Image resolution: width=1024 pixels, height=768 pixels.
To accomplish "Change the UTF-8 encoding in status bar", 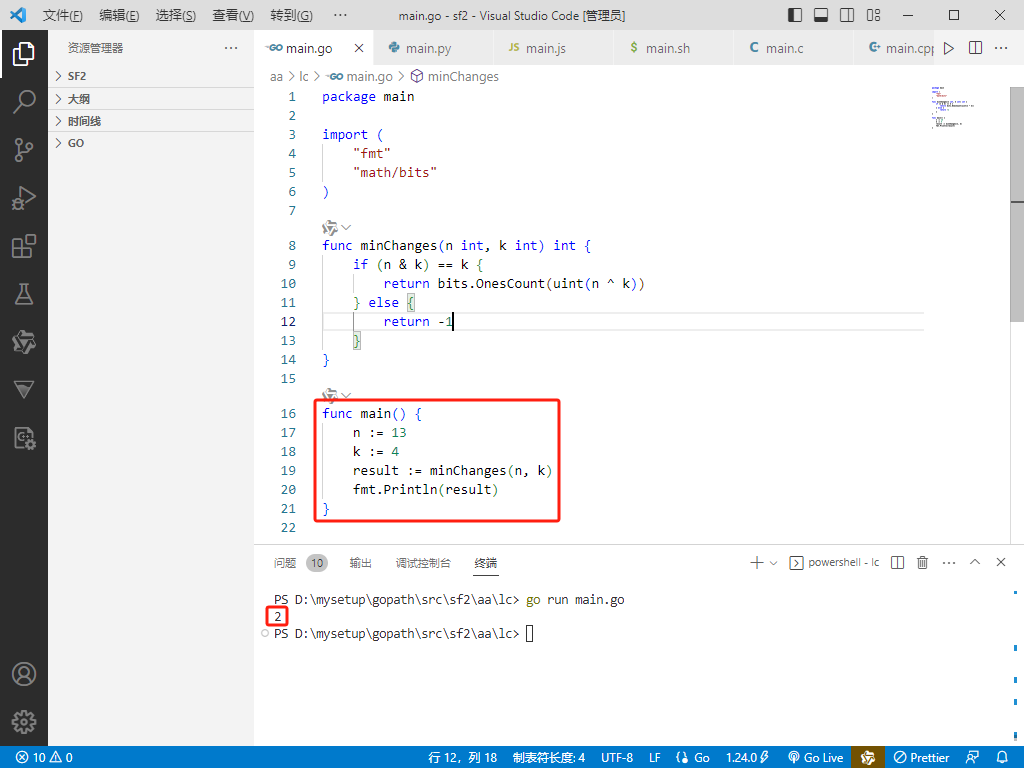I will (x=616, y=758).
